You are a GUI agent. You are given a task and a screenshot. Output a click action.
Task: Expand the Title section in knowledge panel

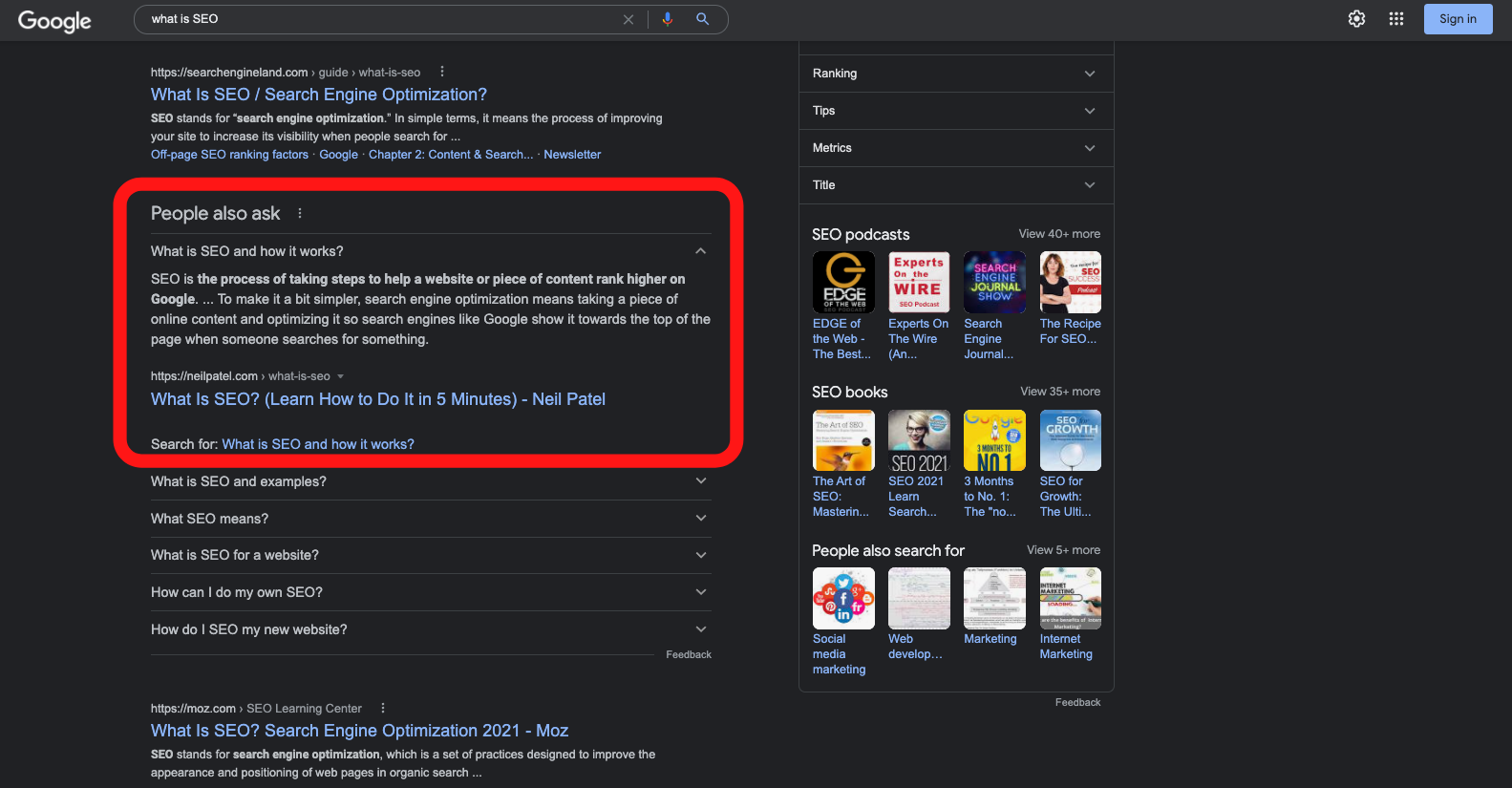click(956, 185)
